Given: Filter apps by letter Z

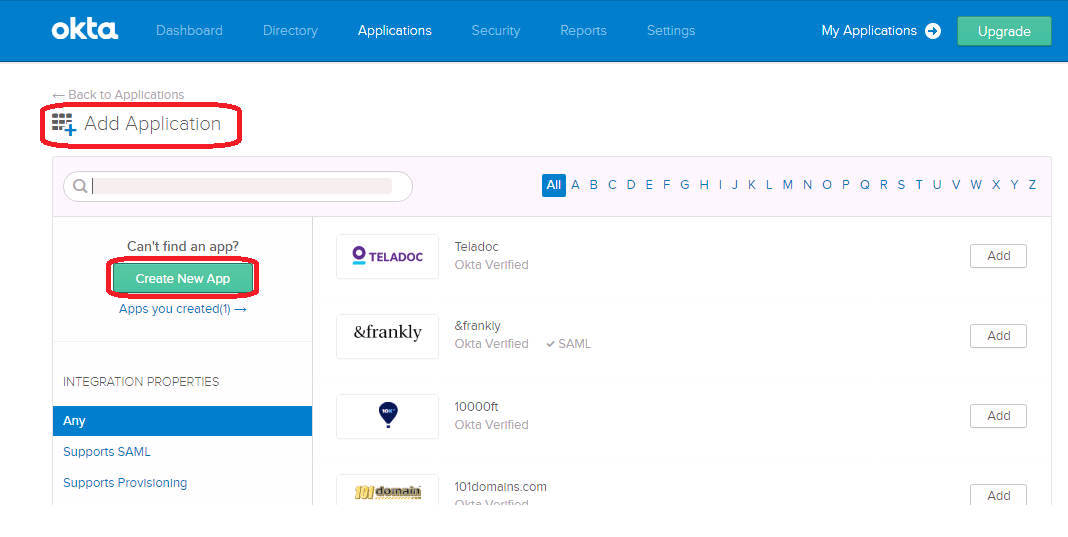Looking at the screenshot, I should click(1032, 185).
